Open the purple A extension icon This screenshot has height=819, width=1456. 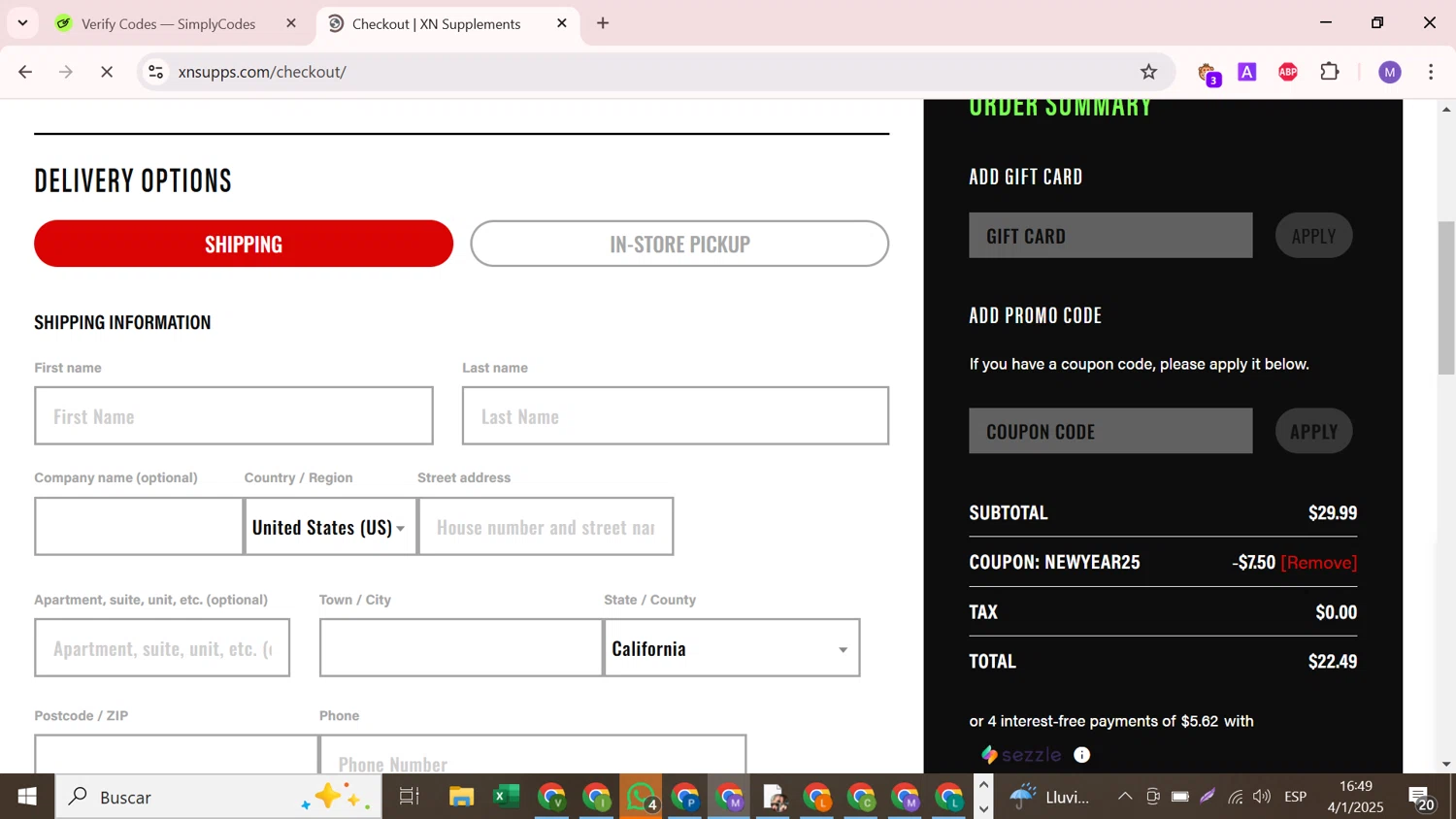click(x=1247, y=72)
